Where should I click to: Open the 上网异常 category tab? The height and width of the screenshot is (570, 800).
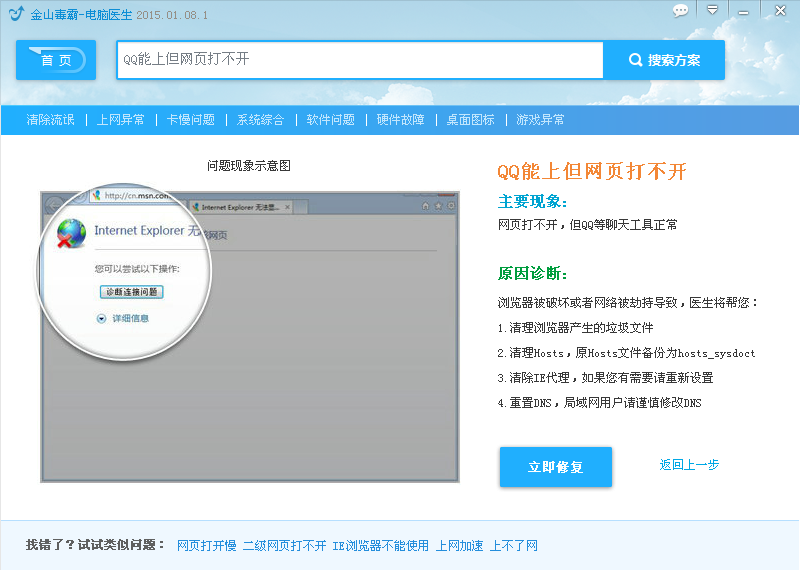point(120,120)
